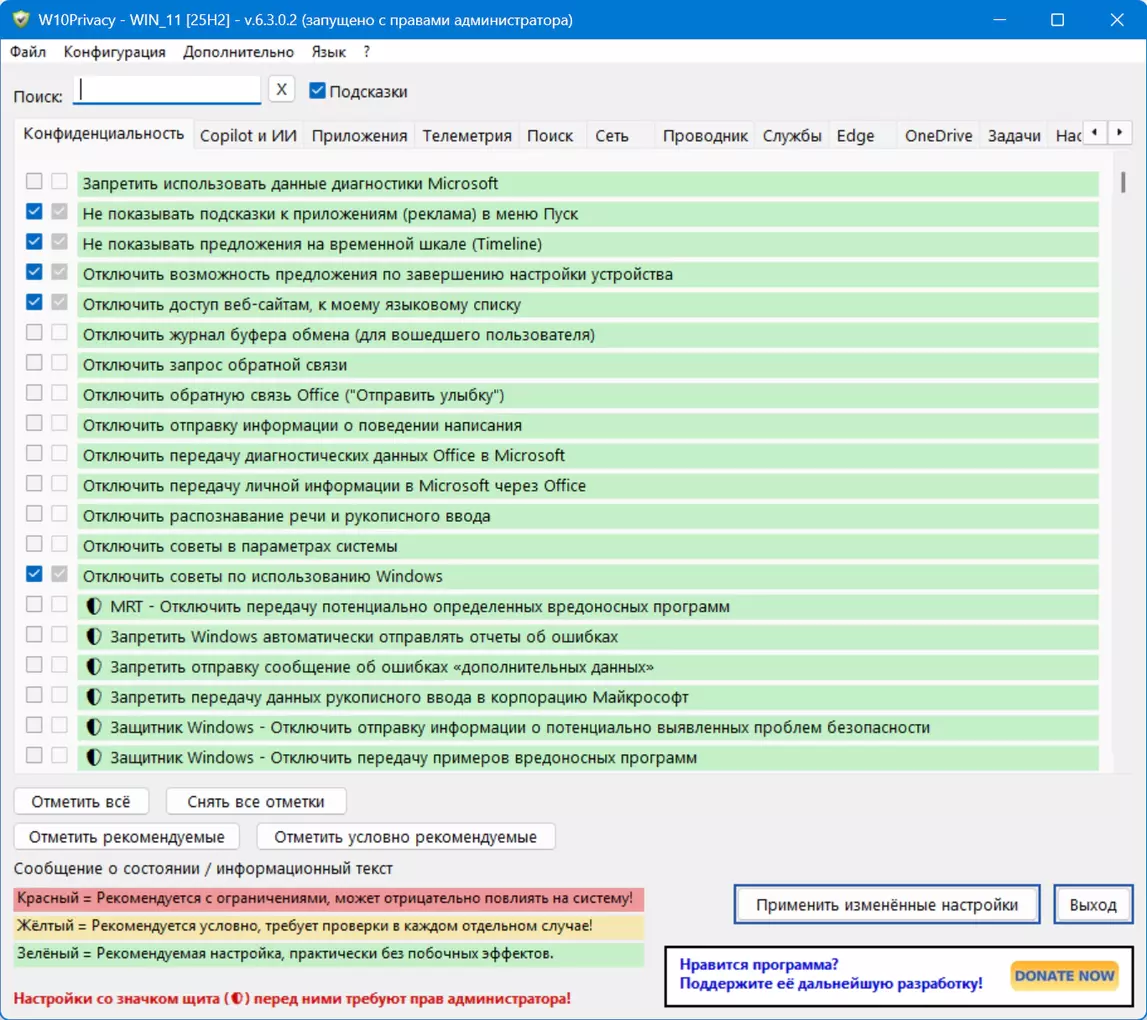The image size is (1147, 1020).
Task: Uncheck Не показывать подсказки к приложениям в меню Пуск
Action: pyautogui.click(x=34, y=211)
